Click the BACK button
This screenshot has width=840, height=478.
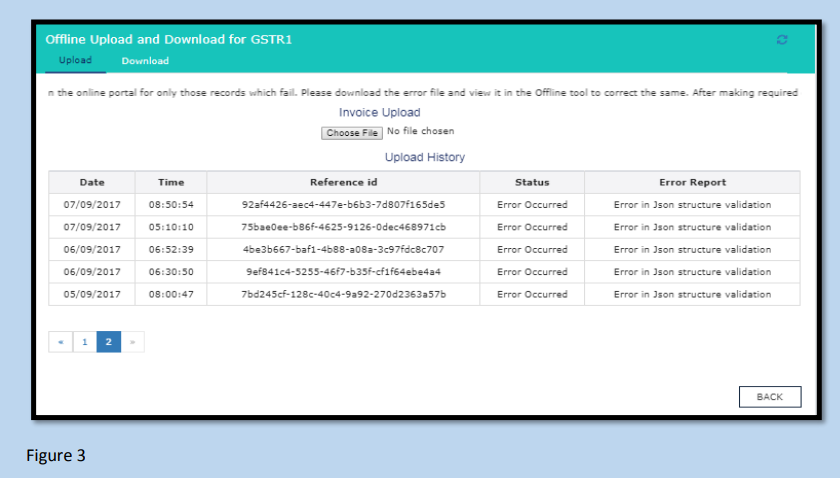click(x=769, y=397)
